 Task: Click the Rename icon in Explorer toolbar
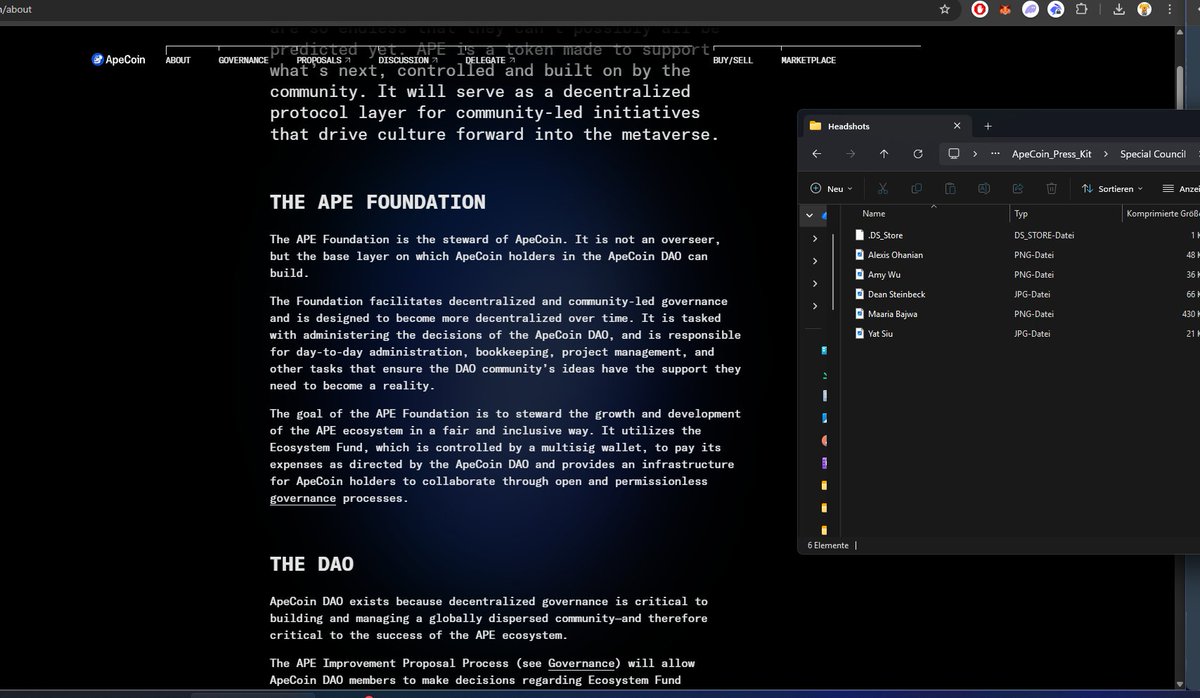[984, 188]
